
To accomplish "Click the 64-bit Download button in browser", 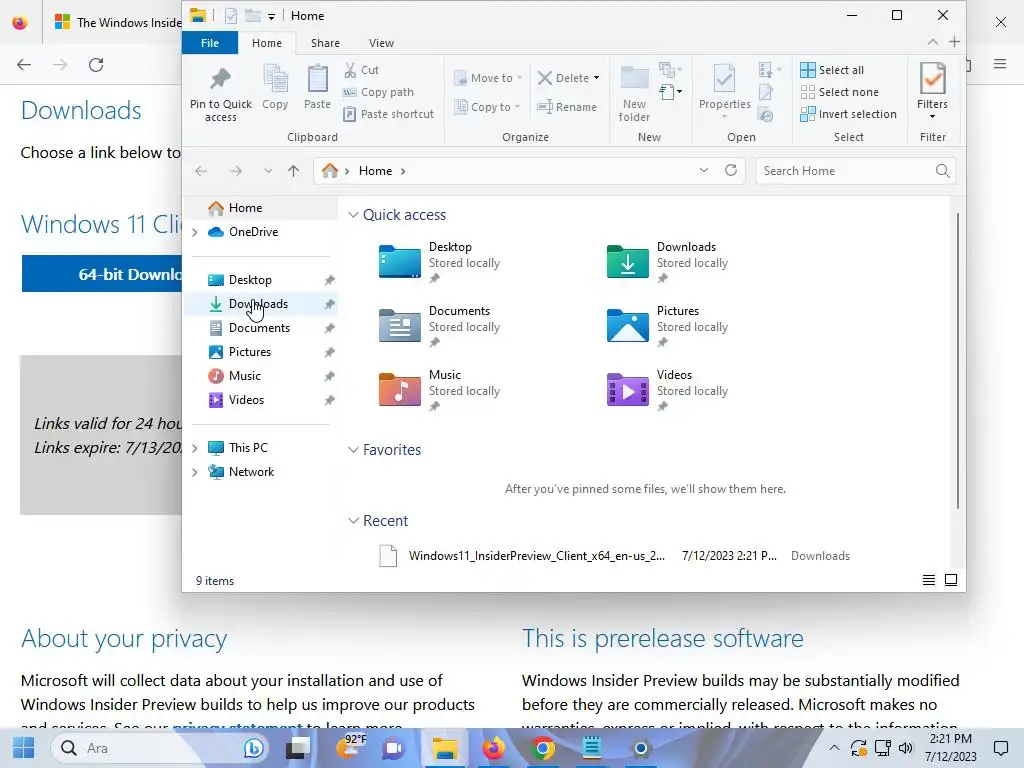I will (x=102, y=274).
